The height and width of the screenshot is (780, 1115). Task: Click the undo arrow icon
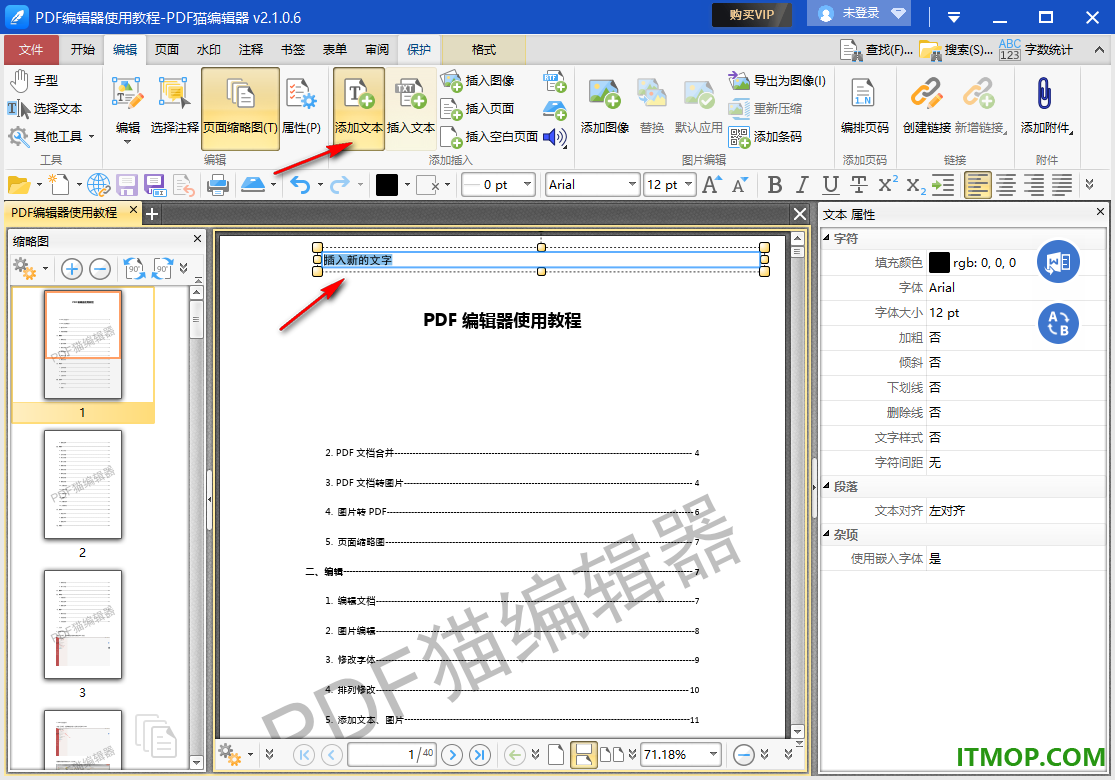coord(300,186)
